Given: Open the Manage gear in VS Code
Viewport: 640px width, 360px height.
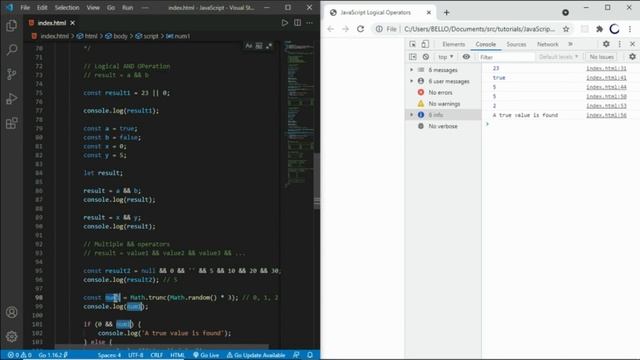Looking at the screenshot, I should 11,336.
